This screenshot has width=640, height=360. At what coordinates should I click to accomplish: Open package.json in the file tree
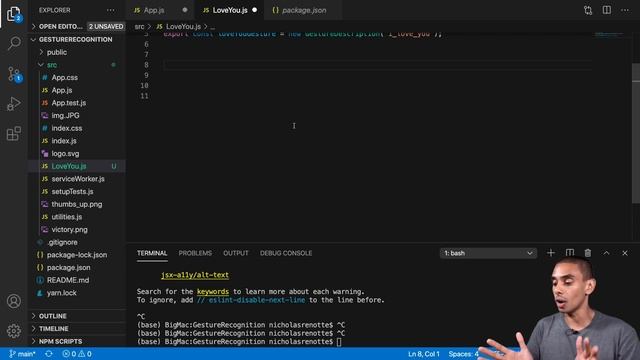click(68, 267)
